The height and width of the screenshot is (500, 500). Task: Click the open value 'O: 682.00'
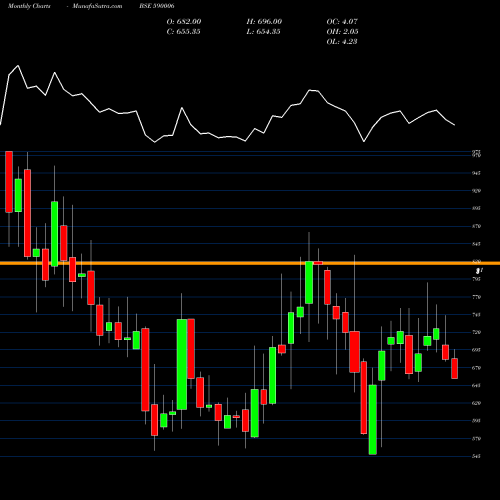pos(184,21)
